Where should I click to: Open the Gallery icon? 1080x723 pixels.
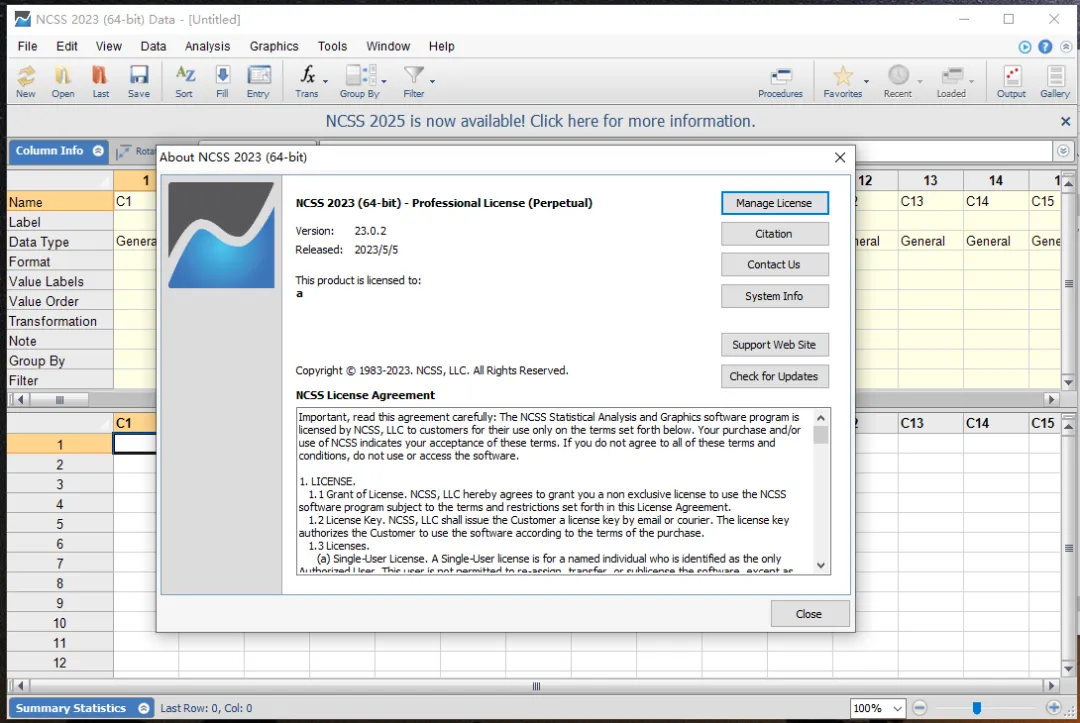click(x=1055, y=81)
